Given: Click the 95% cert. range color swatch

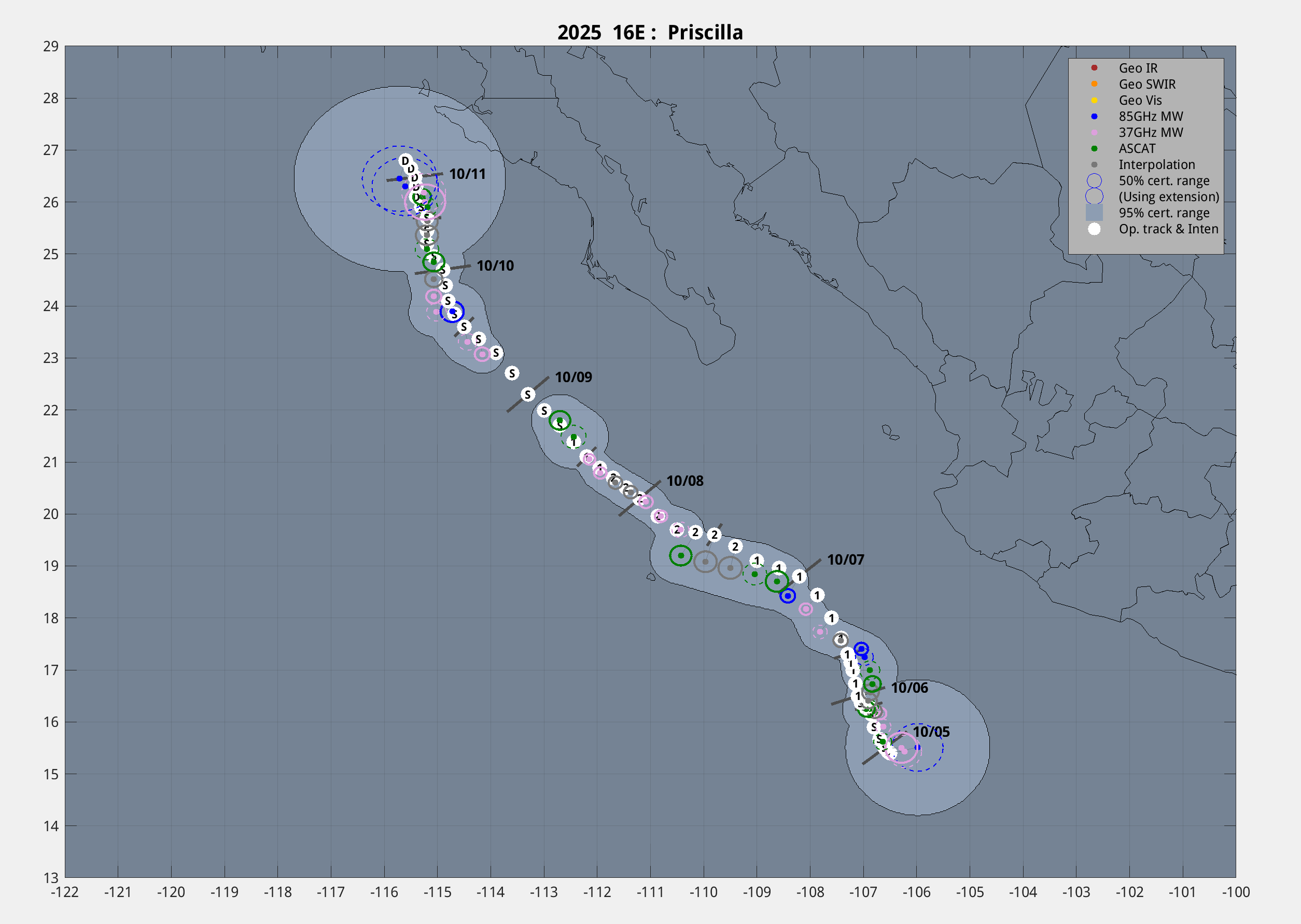Looking at the screenshot, I should pos(1094,213).
